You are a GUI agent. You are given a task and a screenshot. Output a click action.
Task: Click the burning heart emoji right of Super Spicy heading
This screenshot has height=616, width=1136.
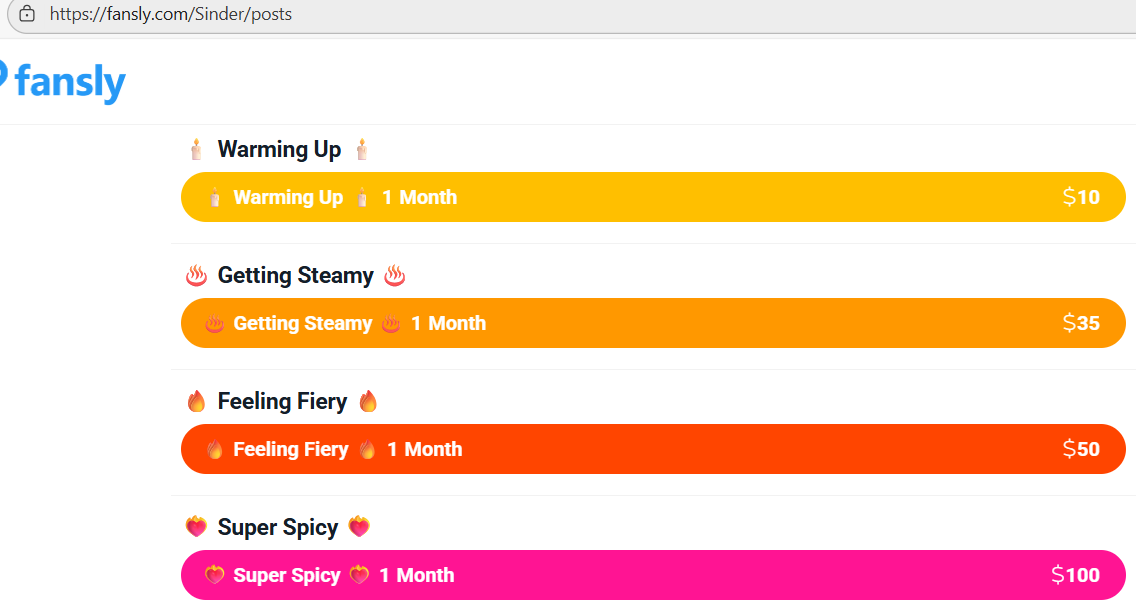click(x=359, y=526)
